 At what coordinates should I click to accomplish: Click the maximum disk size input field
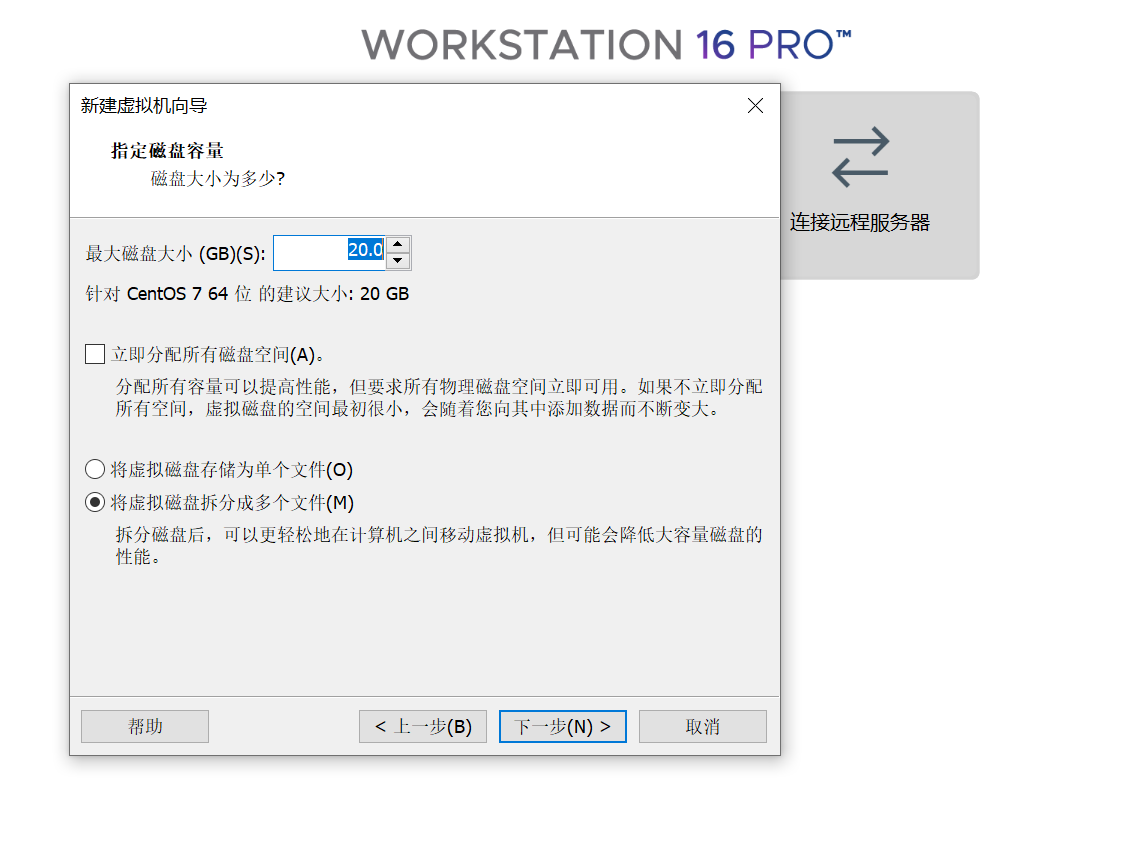tap(329, 253)
